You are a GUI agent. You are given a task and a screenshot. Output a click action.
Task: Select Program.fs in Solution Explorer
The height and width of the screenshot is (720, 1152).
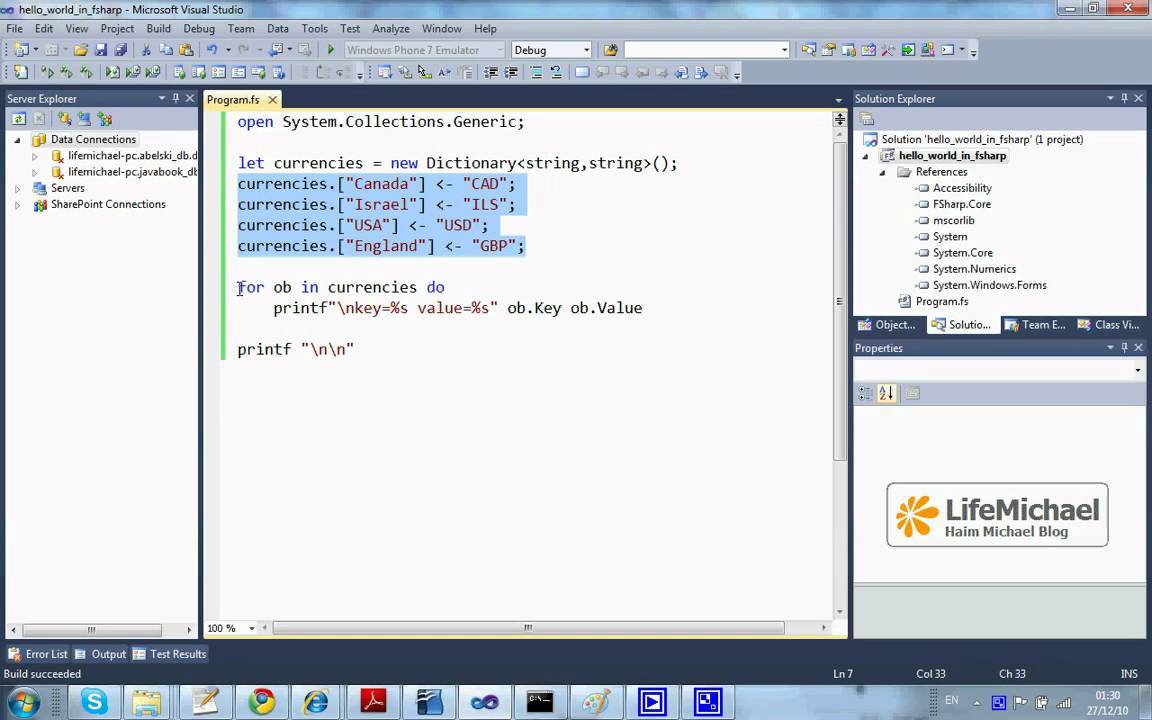coord(941,301)
